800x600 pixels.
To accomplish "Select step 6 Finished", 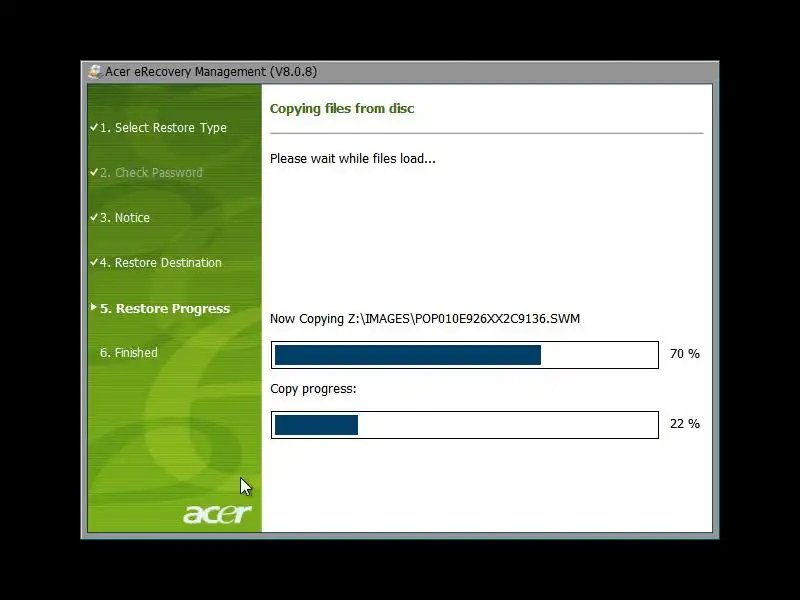I will (x=129, y=353).
